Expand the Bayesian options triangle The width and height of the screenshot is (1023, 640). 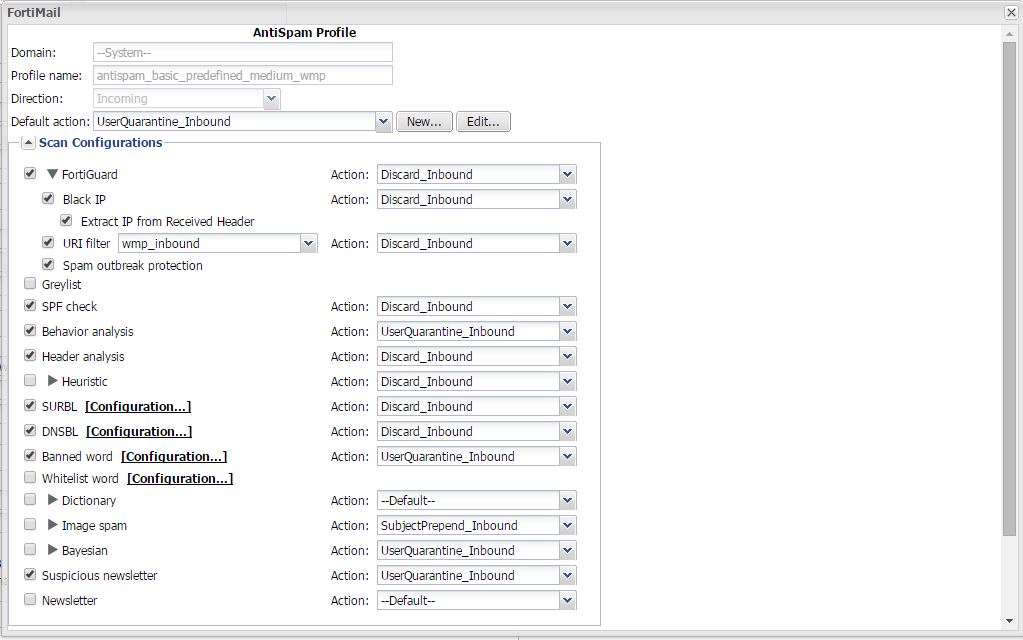(53, 550)
